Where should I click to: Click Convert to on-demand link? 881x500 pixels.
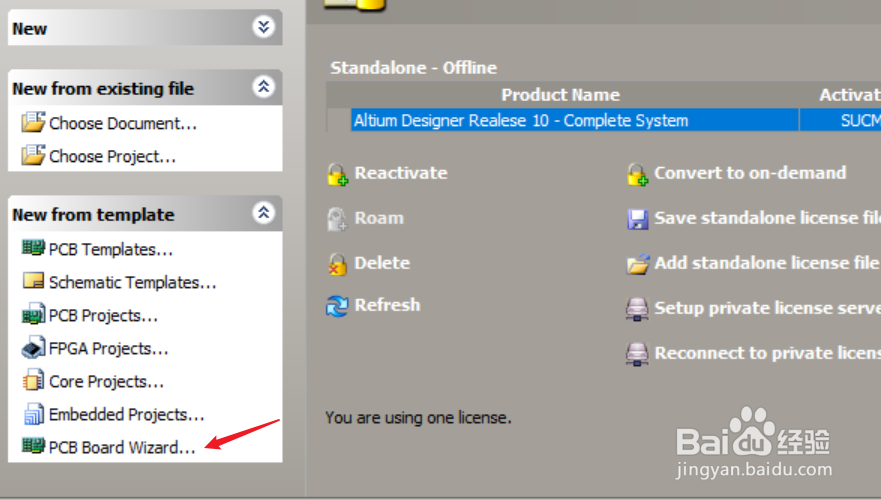pyautogui.click(x=750, y=172)
